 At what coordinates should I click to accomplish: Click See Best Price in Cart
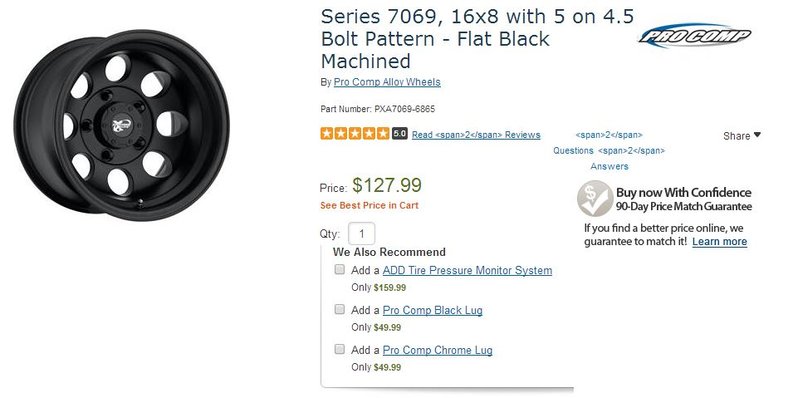(x=369, y=206)
